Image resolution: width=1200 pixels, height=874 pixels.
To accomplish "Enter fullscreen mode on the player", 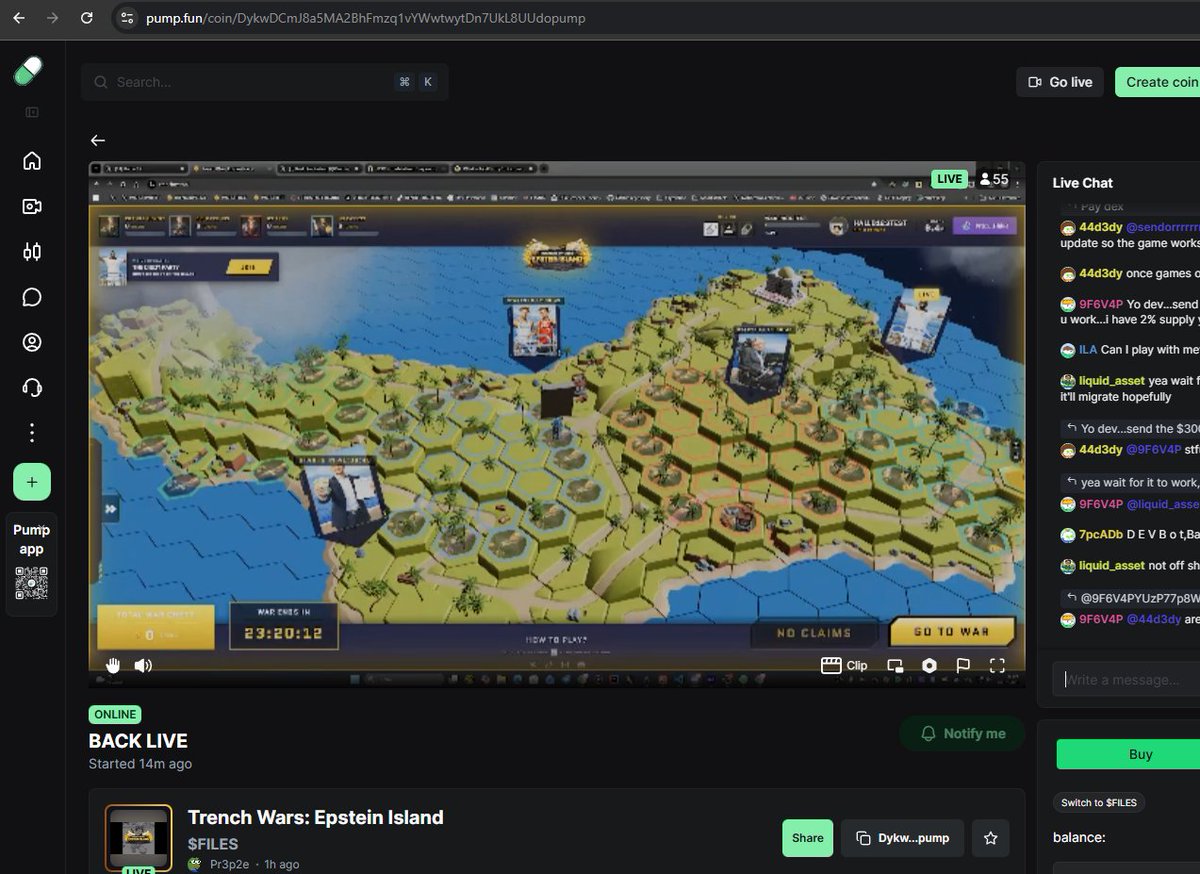I will (x=997, y=665).
